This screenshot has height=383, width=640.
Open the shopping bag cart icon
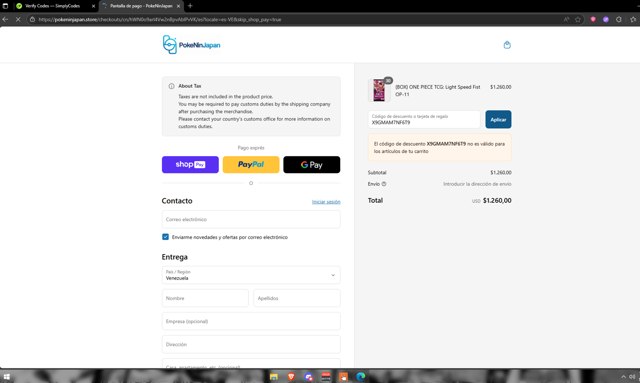click(507, 45)
